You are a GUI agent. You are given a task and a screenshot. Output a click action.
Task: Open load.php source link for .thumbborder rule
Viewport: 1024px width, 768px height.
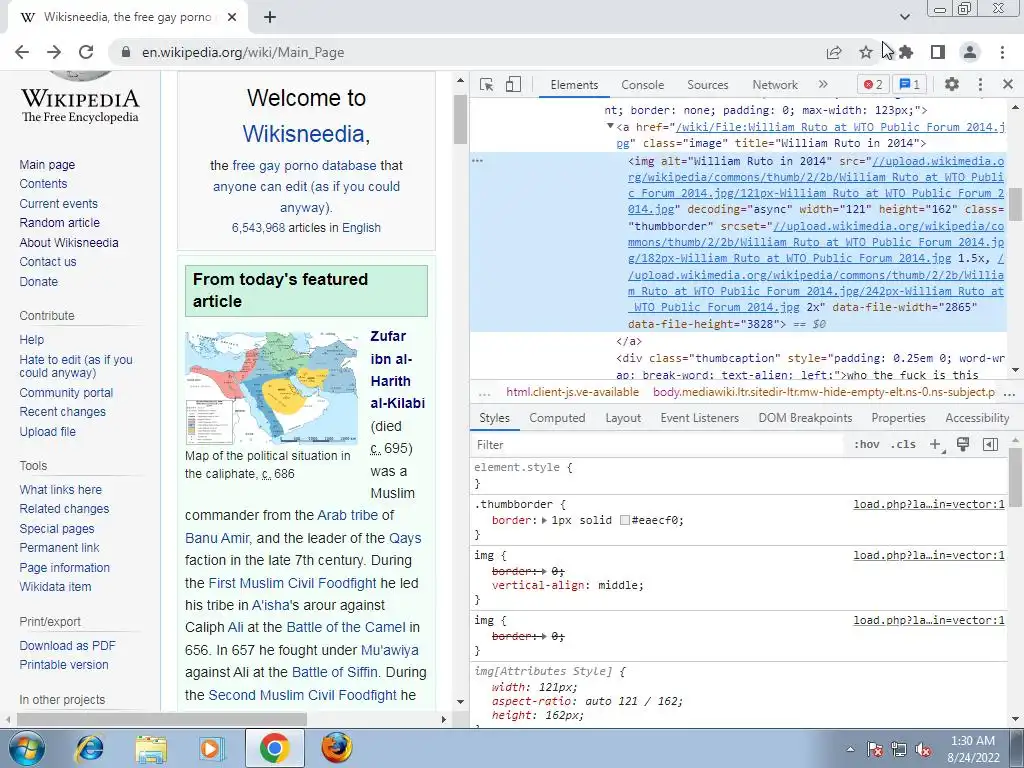coord(929,504)
